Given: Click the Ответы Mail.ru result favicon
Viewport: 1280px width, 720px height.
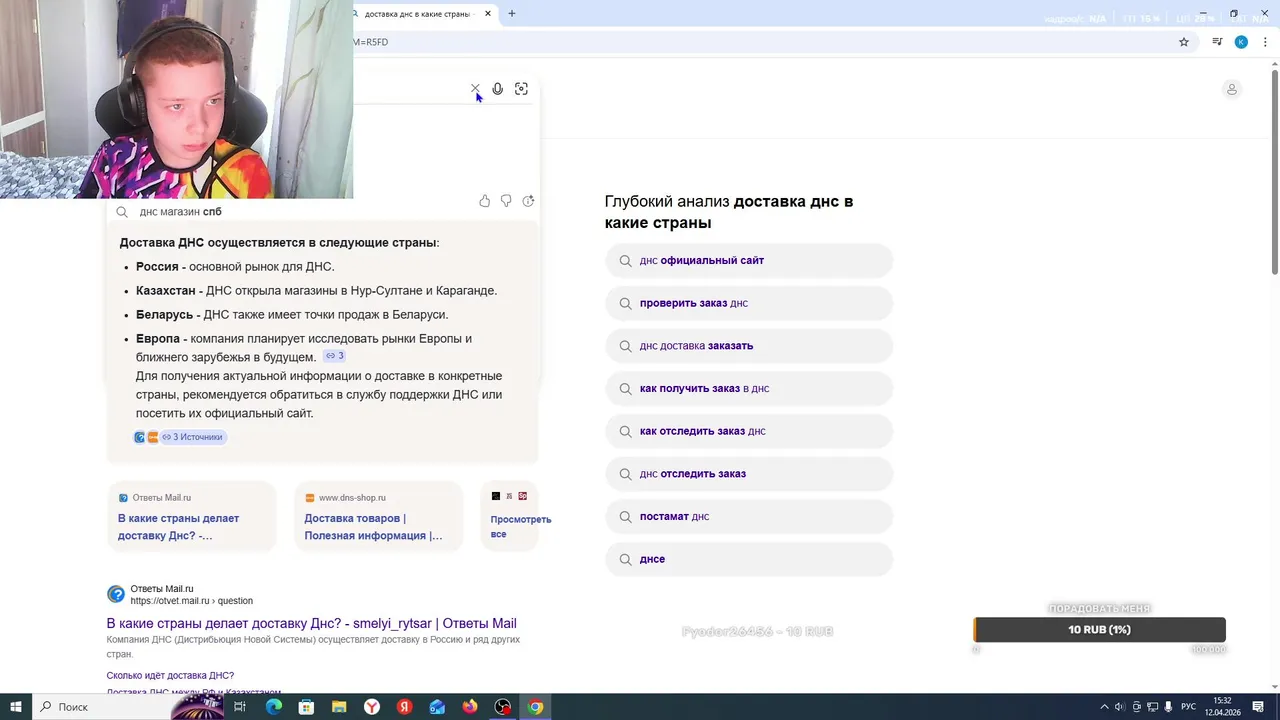Looking at the screenshot, I should [116, 594].
